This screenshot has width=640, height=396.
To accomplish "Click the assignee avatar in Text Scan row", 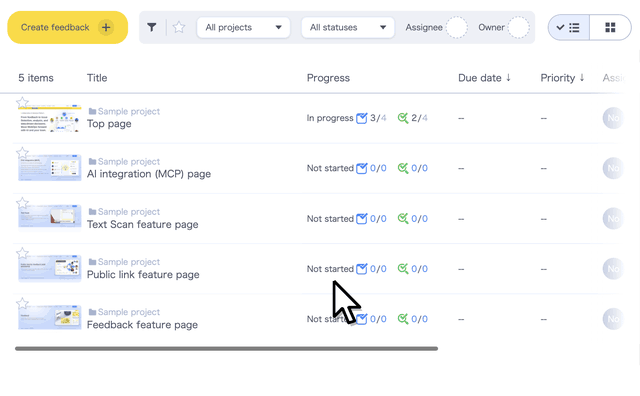I will pos(613,218).
